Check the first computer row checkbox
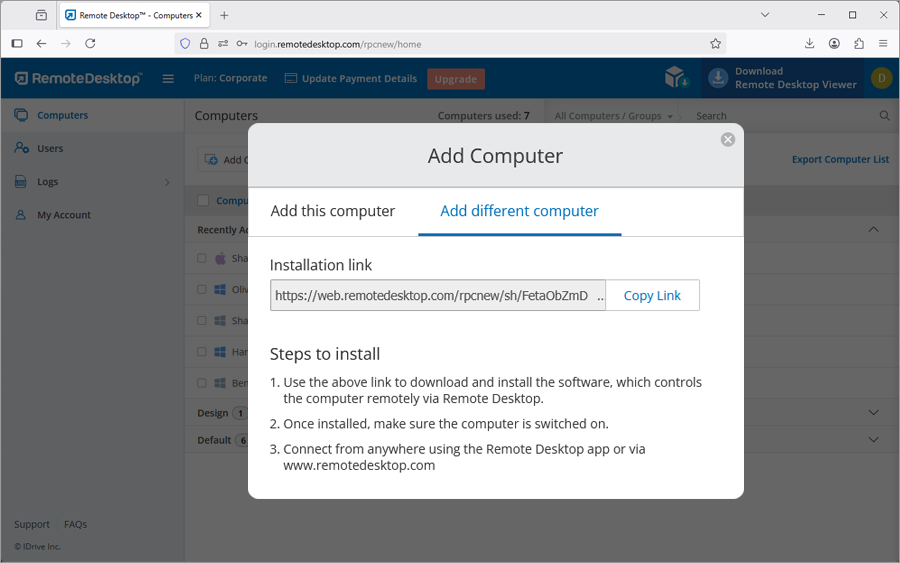The height and width of the screenshot is (563, 900). tap(202, 258)
